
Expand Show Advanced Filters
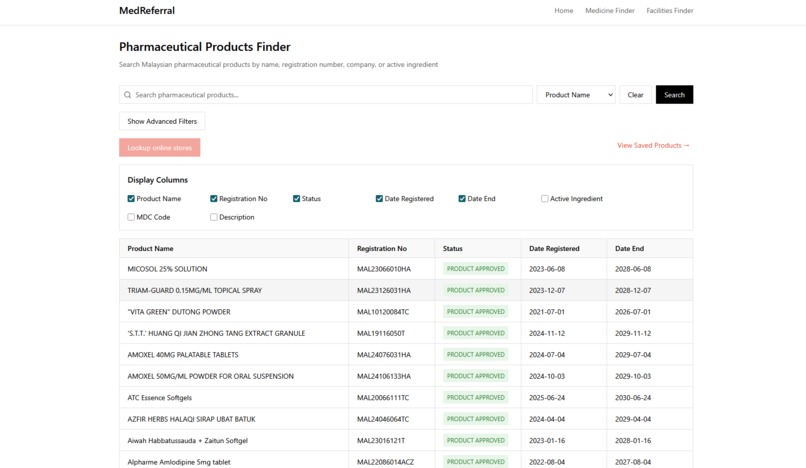click(x=162, y=121)
